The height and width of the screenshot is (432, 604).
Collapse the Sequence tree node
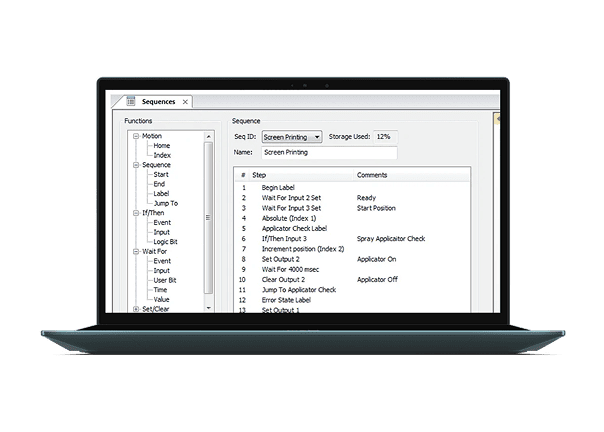point(136,165)
